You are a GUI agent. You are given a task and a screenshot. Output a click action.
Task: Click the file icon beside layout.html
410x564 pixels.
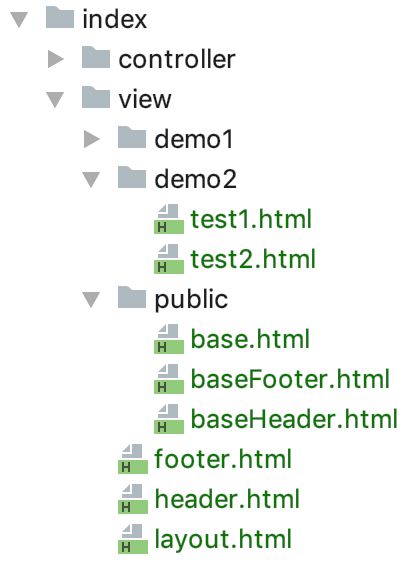coord(133,539)
